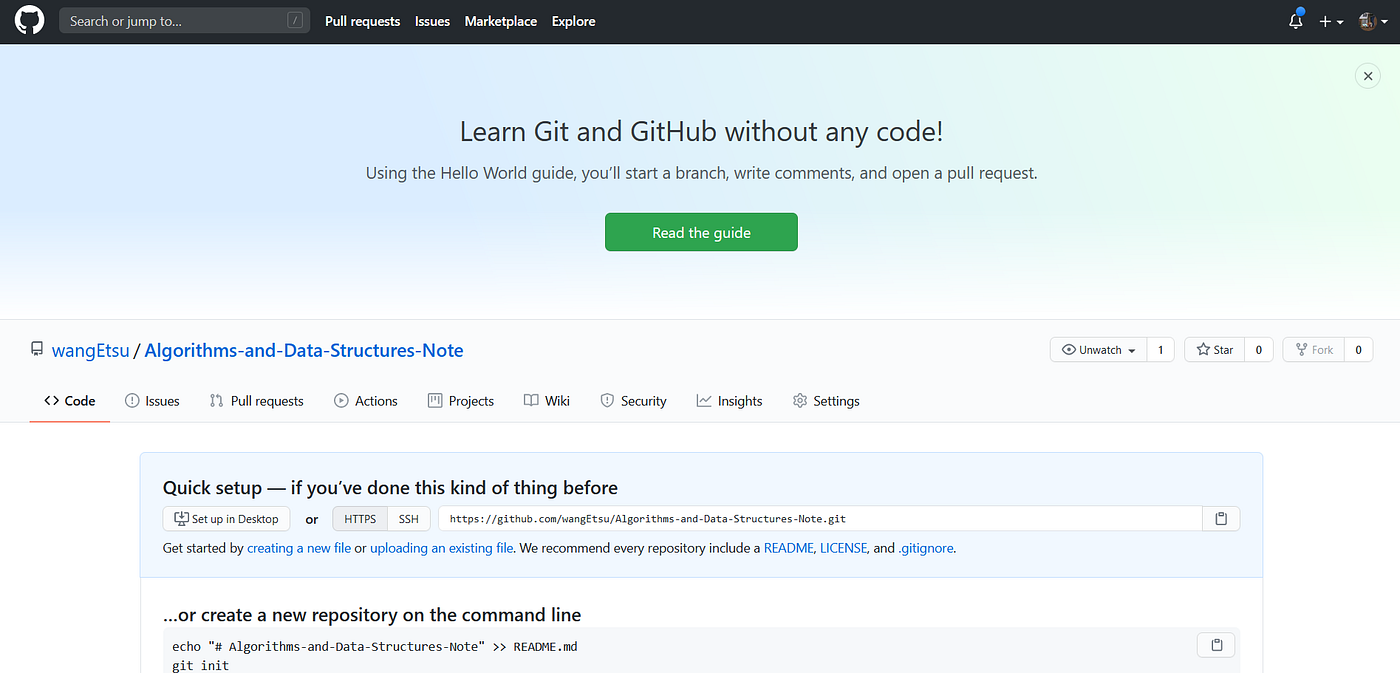Open the repository Settings tab
1400x673 pixels.
pos(826,401)
